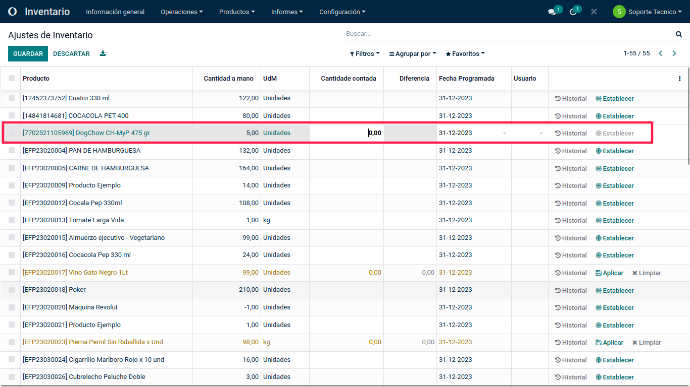Click the Soporte Tecnico user avatar

coord(619,12)
